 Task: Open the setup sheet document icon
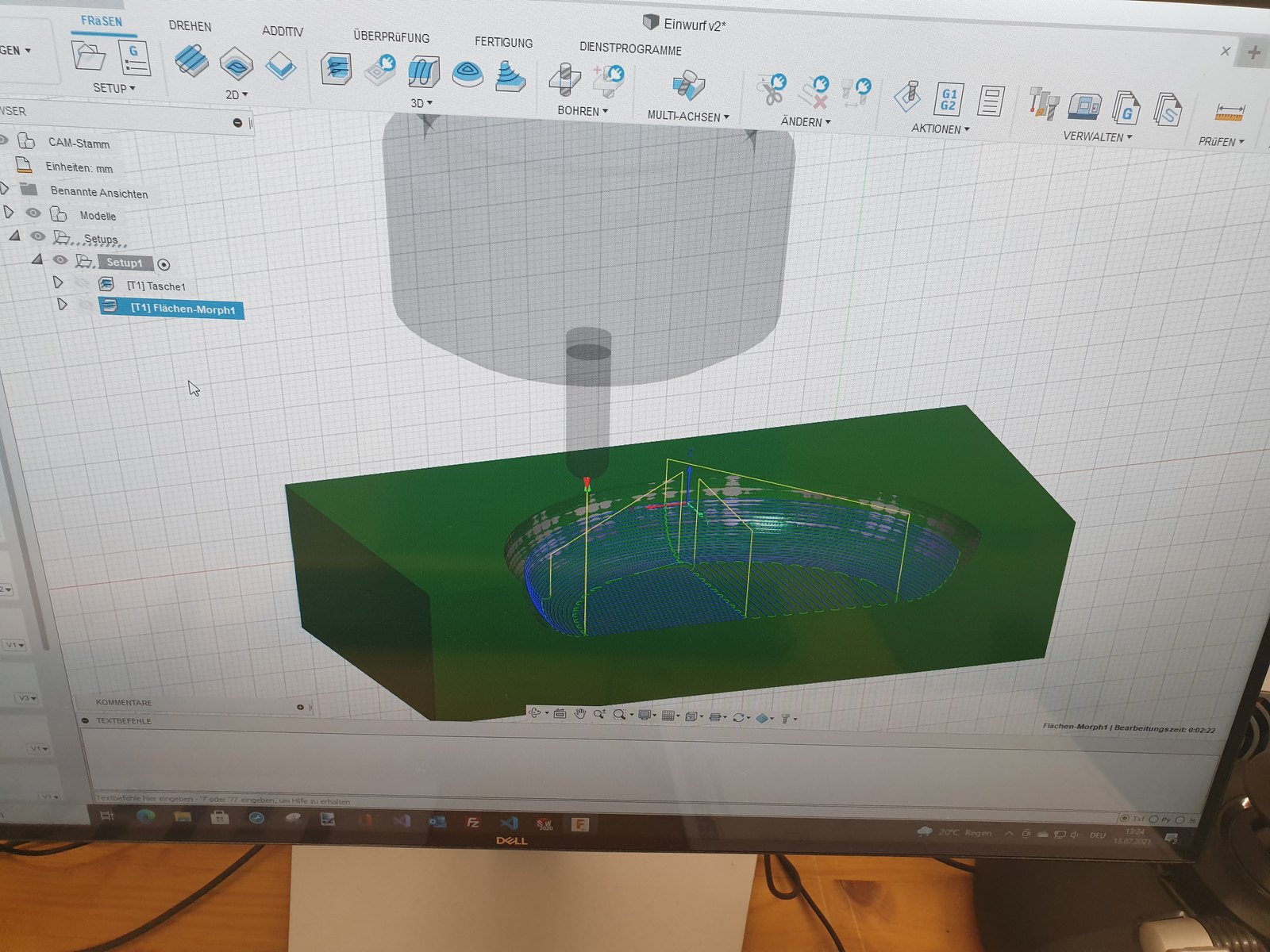991,102
